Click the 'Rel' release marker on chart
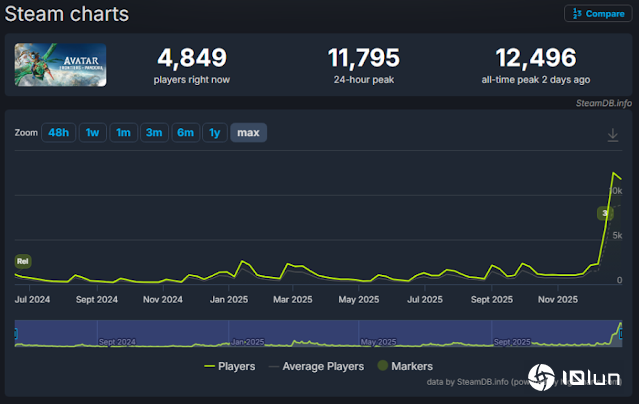The image size is (639, 404). click(x=22, y=261)
